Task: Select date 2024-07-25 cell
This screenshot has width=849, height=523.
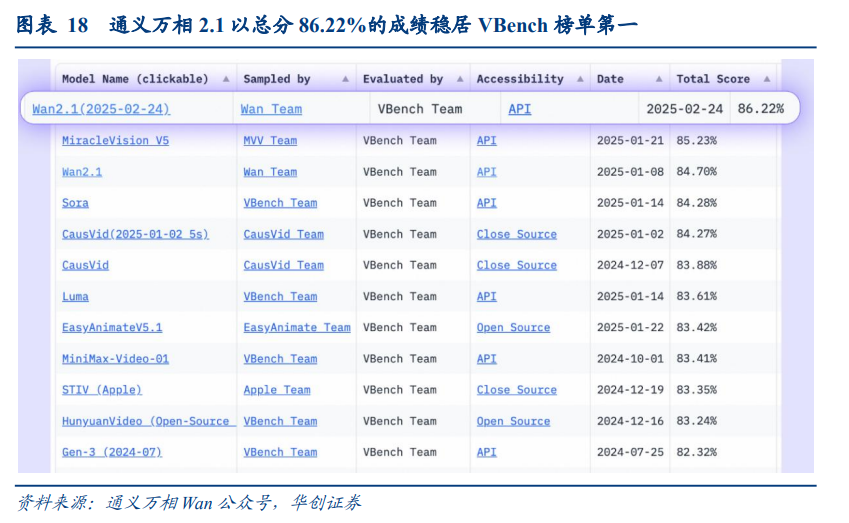Action: point(630,452)
